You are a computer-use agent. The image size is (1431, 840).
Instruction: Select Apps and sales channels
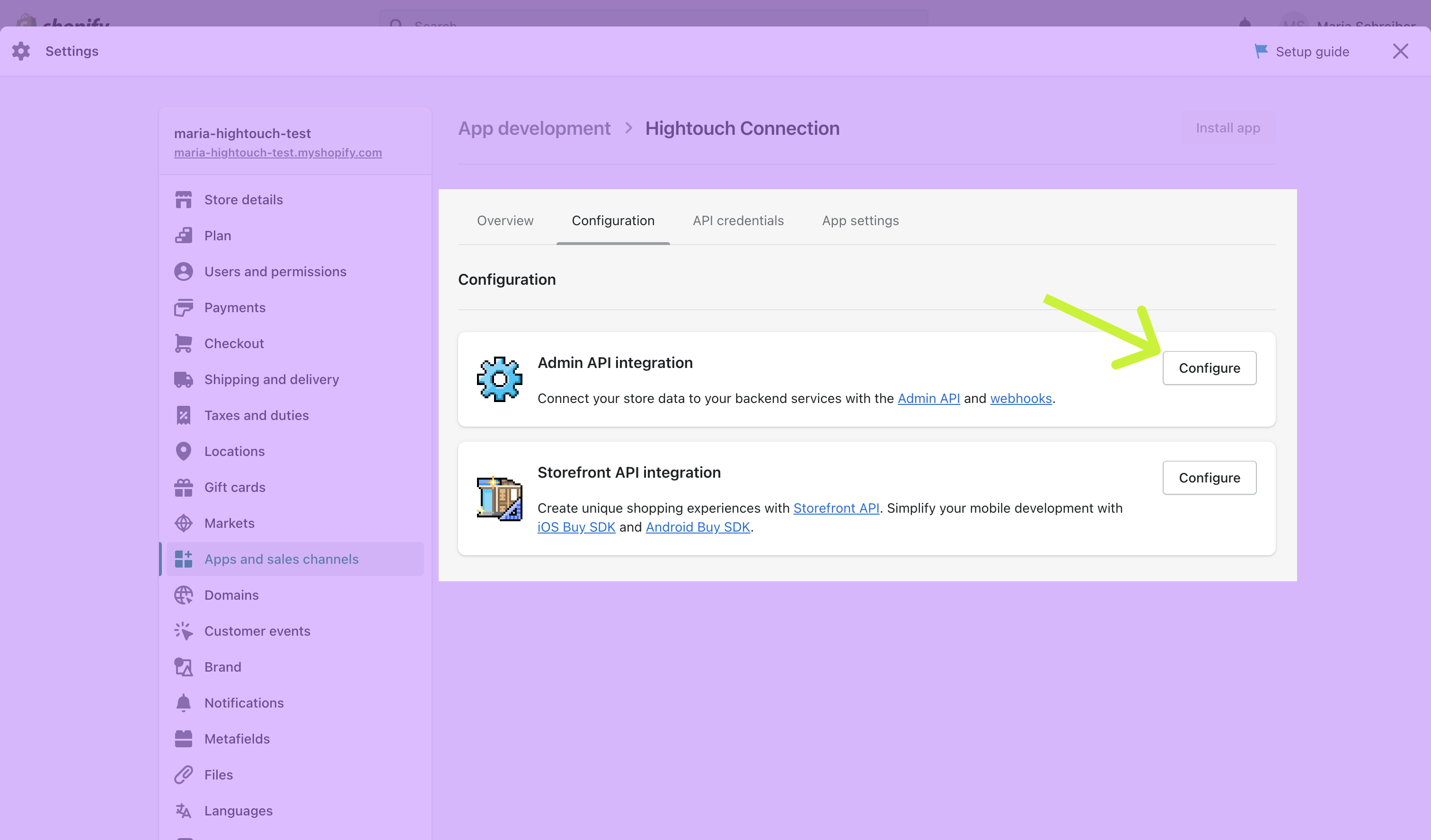(295, 559)
